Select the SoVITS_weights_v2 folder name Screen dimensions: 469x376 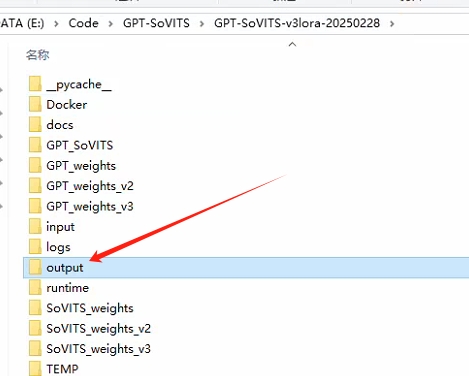pyautogui.click(x=99, y=329)
